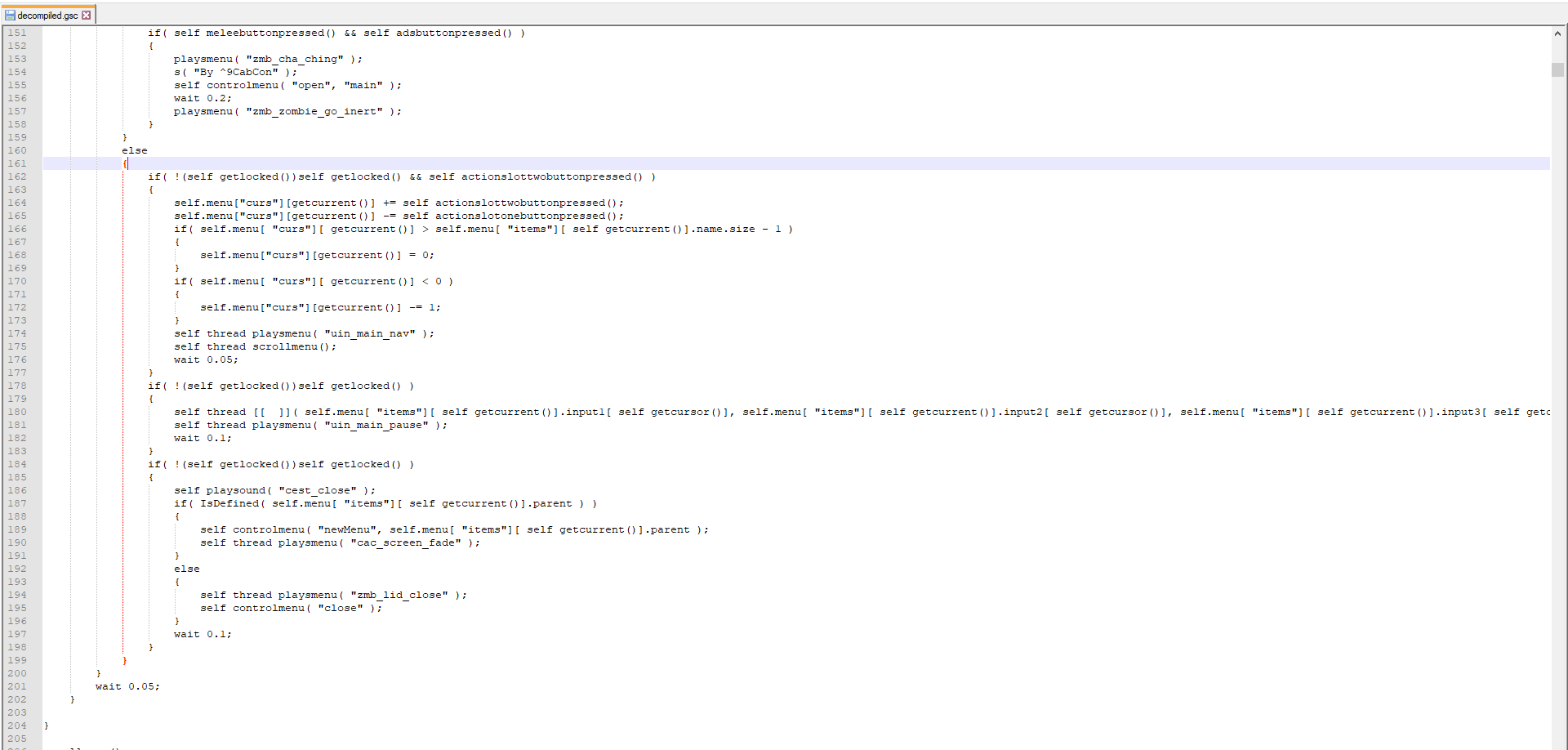The height and width of the screenshot is (750, 1568).
Task: Click the 'else' keyword on line 160
Action: 135,150
